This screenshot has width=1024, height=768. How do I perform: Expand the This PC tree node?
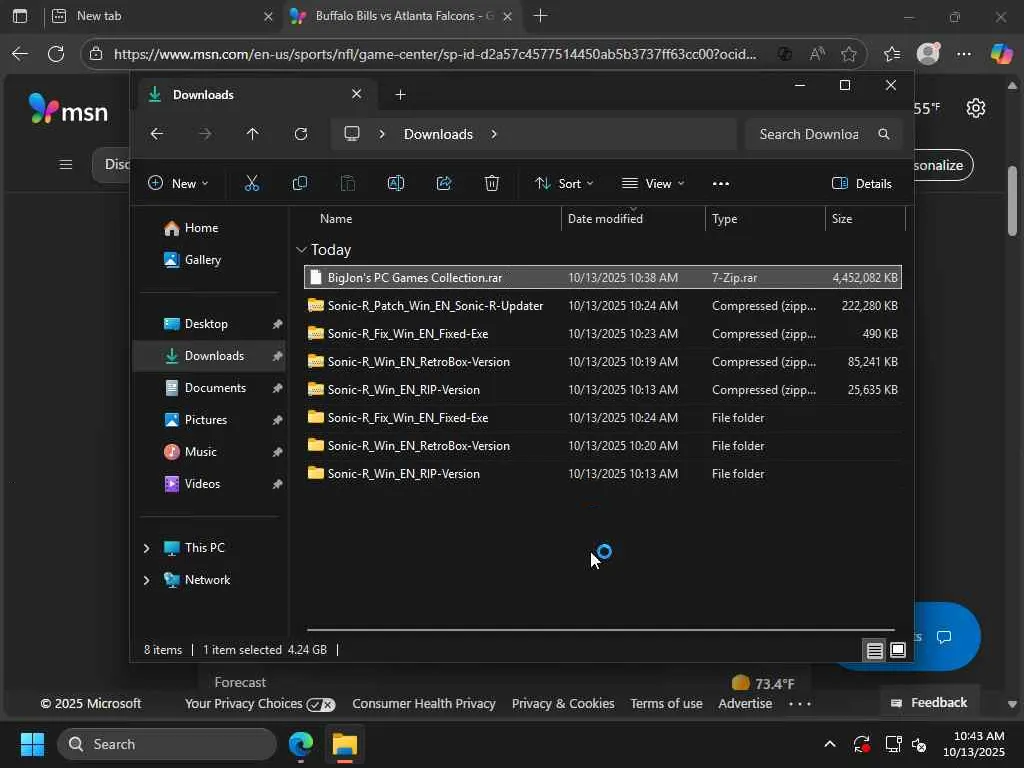coord(146,548)
